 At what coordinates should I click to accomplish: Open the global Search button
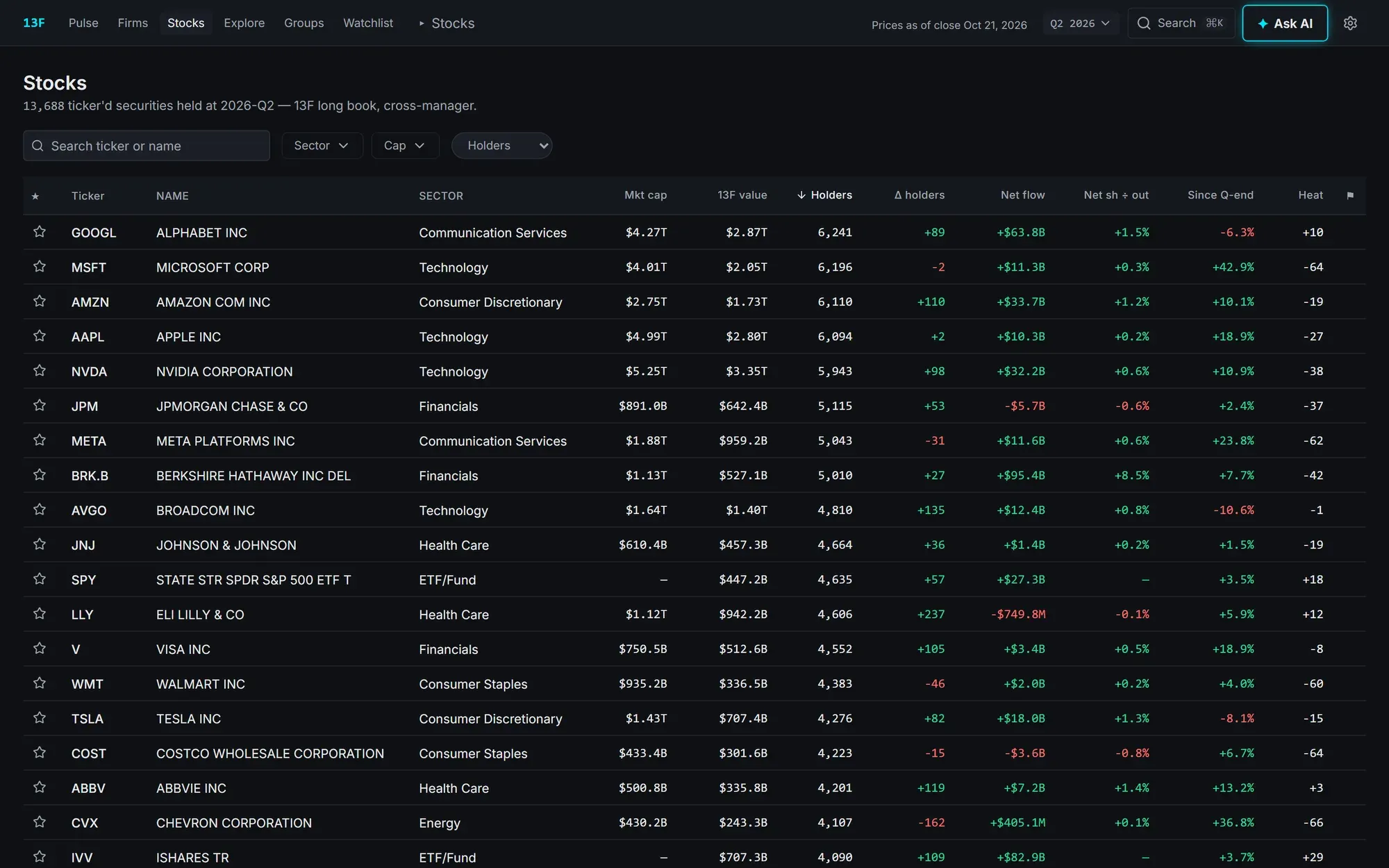point(1181,23)
